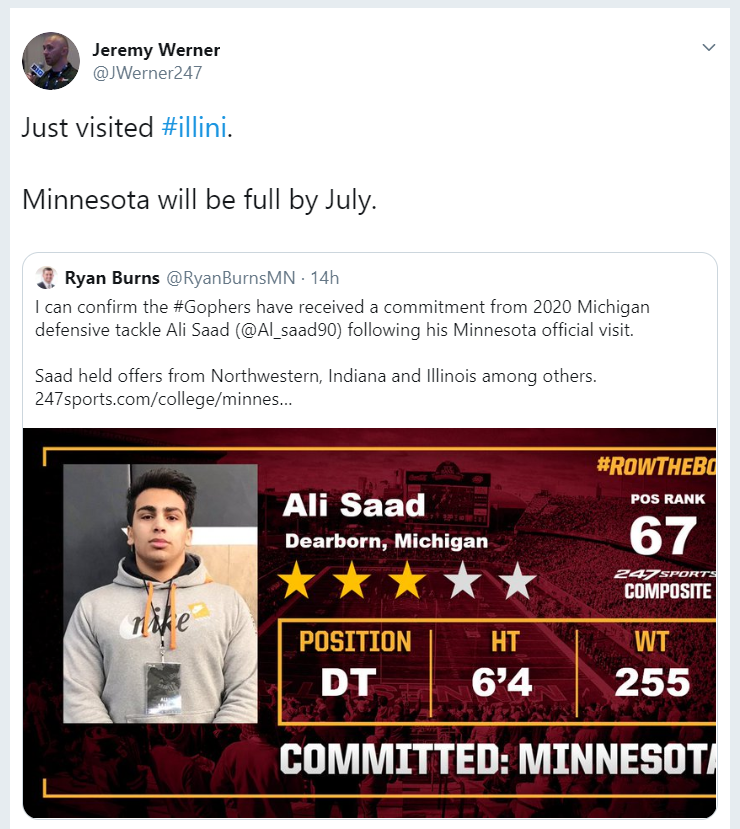Click the quoted tweet text about Gophers commitment
Viewport: 740px width, 829px height.
[341, 318]
